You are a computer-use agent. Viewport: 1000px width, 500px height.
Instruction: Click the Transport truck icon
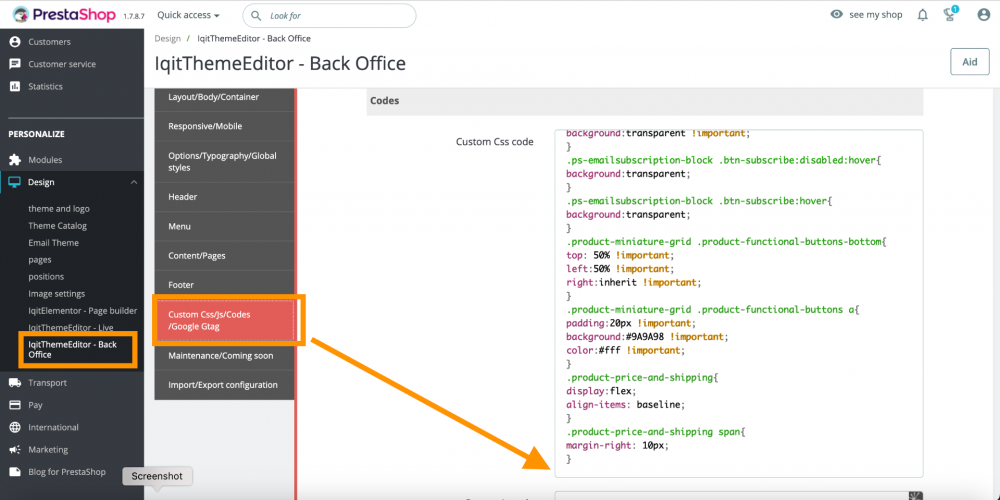tap(15, 383)
